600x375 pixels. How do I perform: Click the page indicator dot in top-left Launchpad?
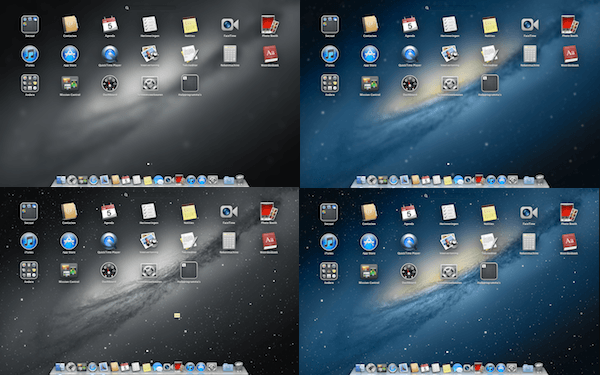pos(148,164)
